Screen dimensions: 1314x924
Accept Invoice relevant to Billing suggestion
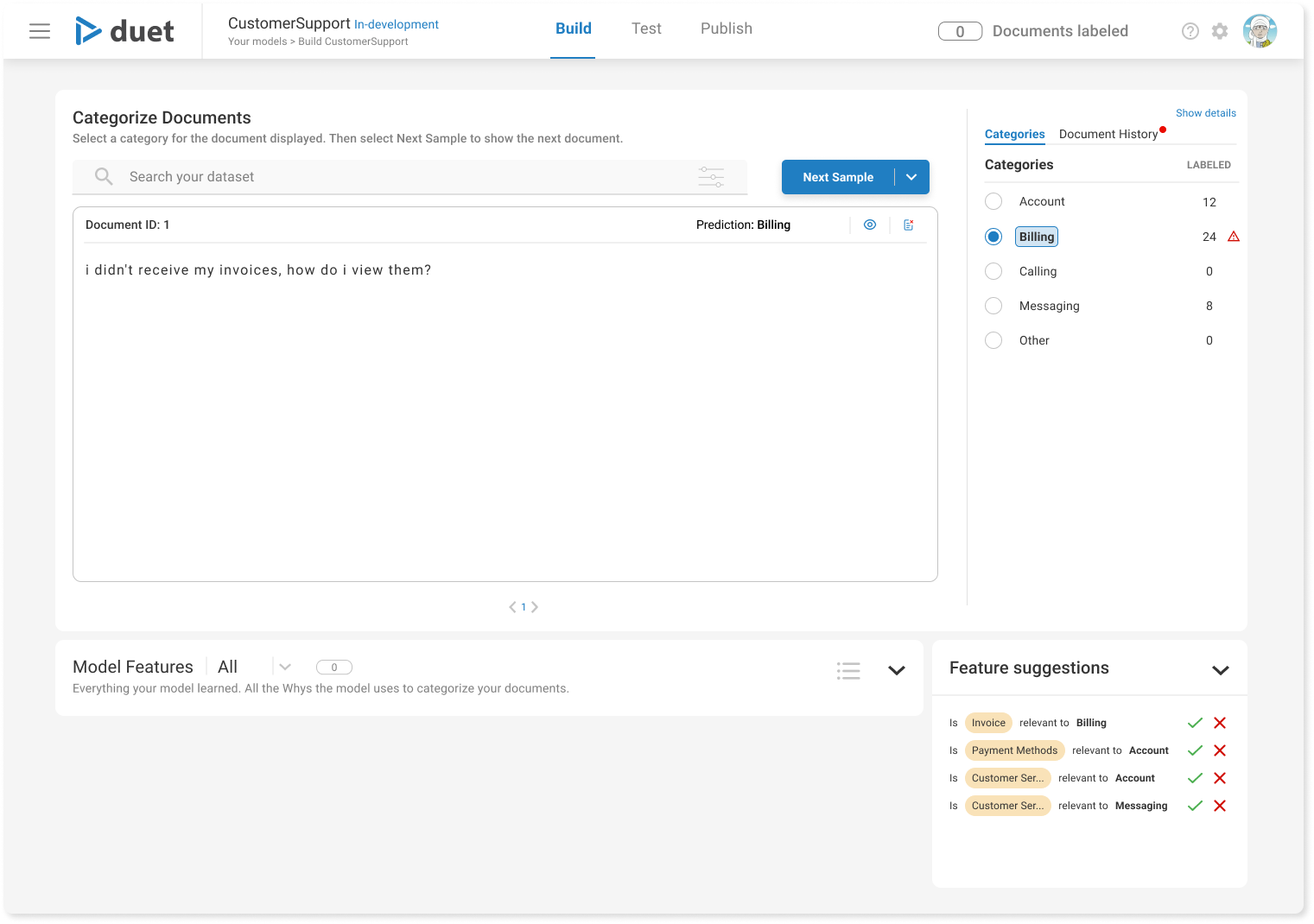pyautogui.click(x=1195, y=723)
